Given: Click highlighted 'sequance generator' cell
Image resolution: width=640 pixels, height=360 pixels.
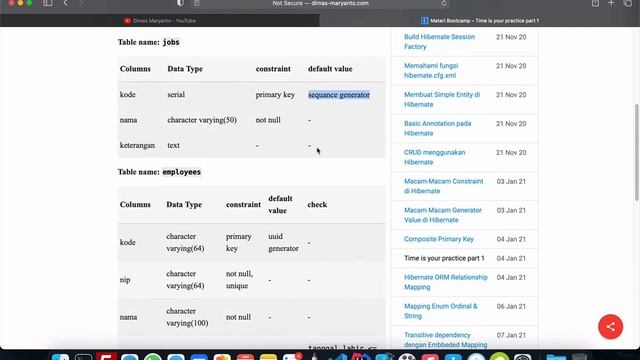Looking at the screenshot, I should [339, 95].
